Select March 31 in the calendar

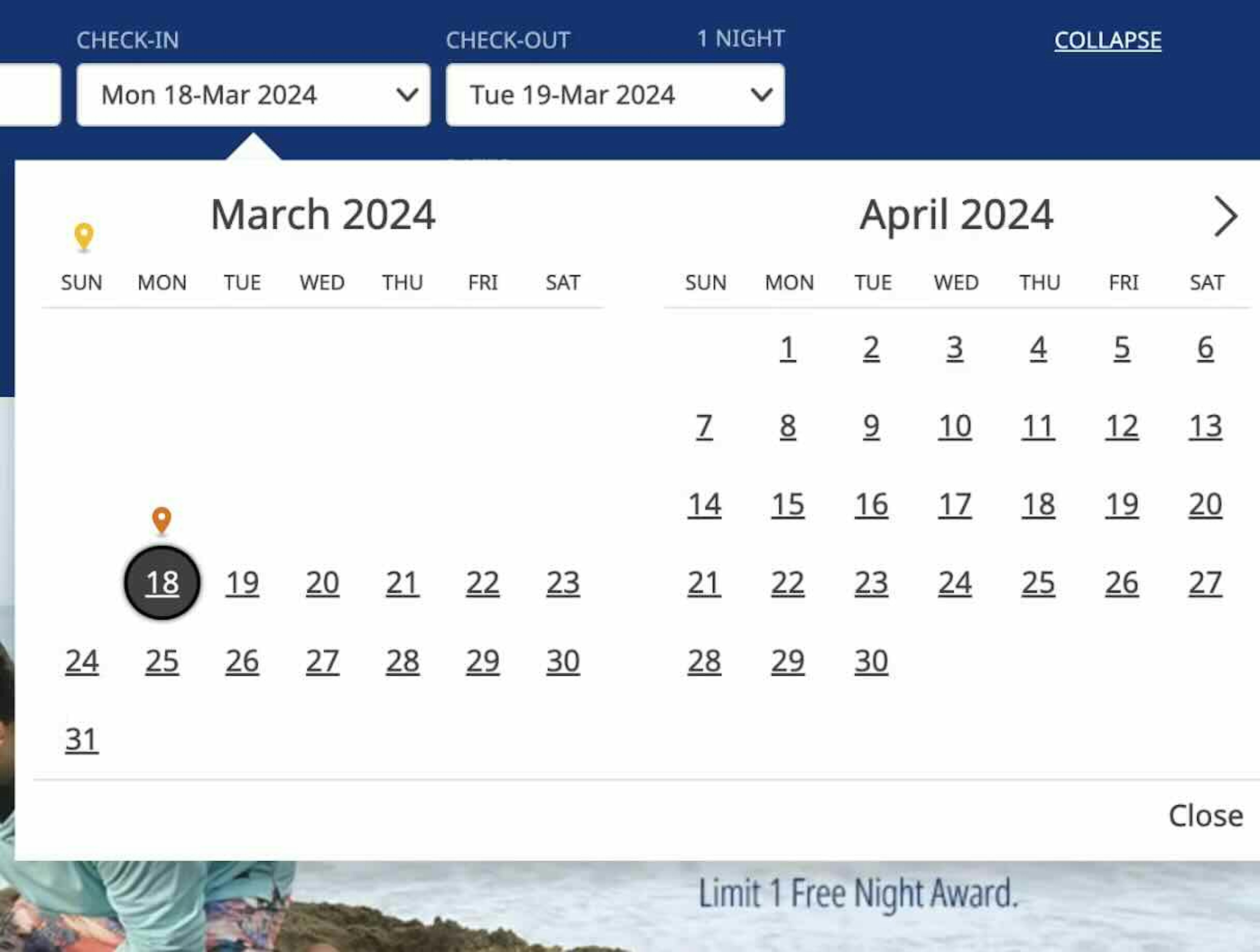pos(82,739)
